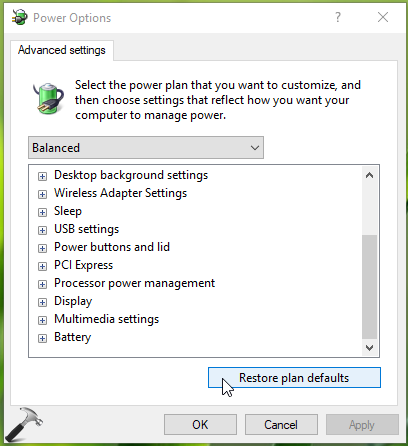Screen dimensions: 408x446
Task: Click the question mark help icon
Action: tap(338, 17)
